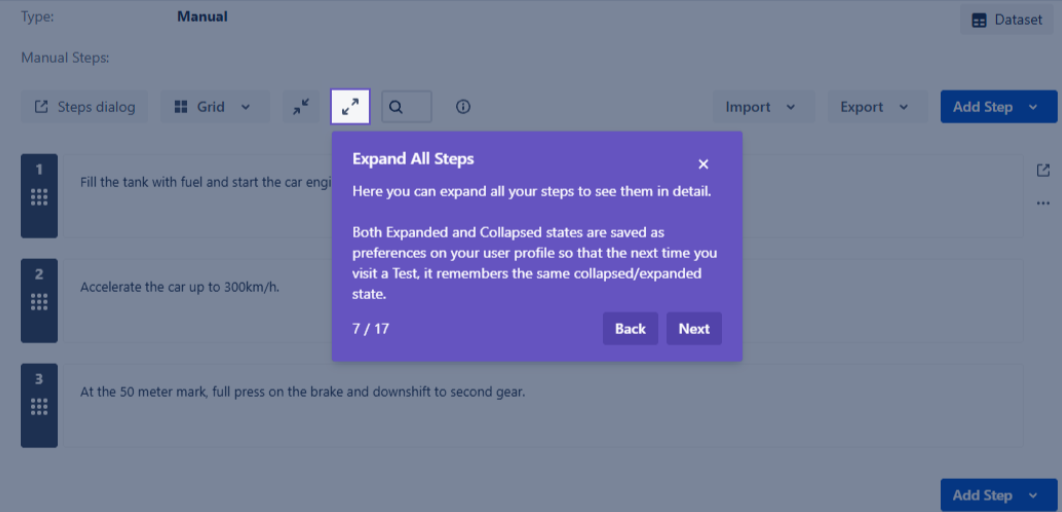1062x512 pixels.
Task: Click the drag handle of step 3
Action: click(39, 406)
